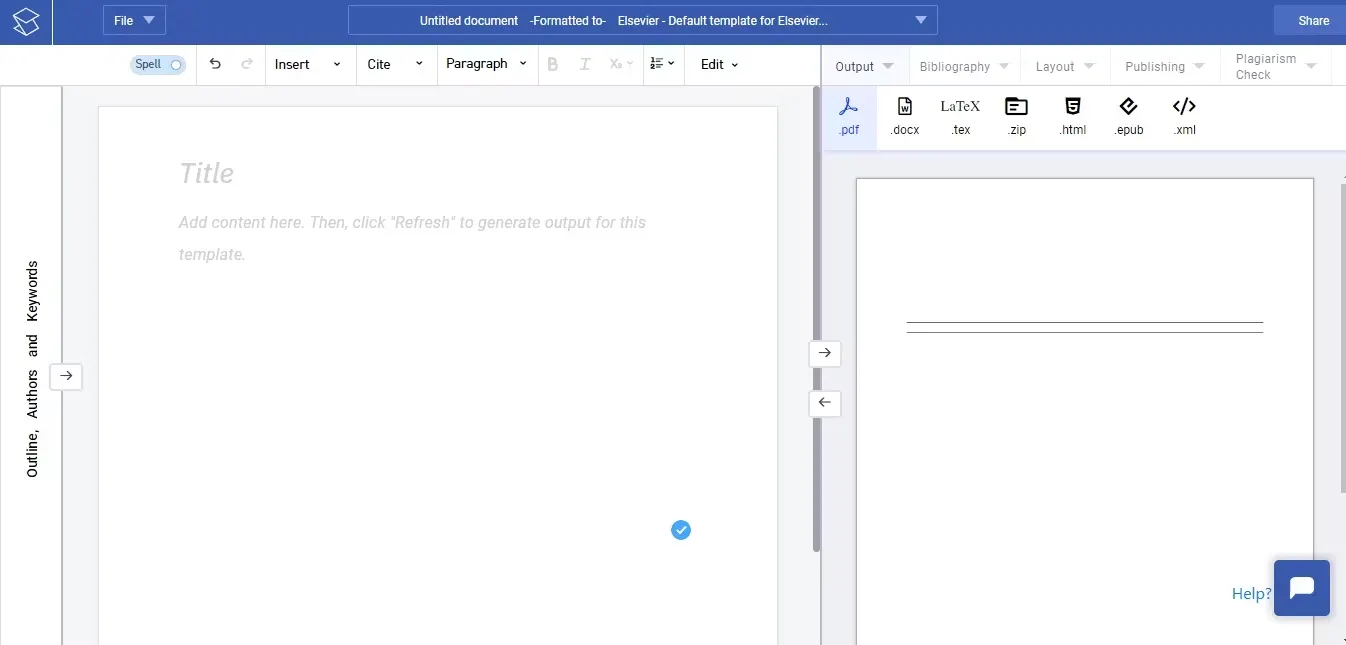Download the .zip archive

point(1016,117)
